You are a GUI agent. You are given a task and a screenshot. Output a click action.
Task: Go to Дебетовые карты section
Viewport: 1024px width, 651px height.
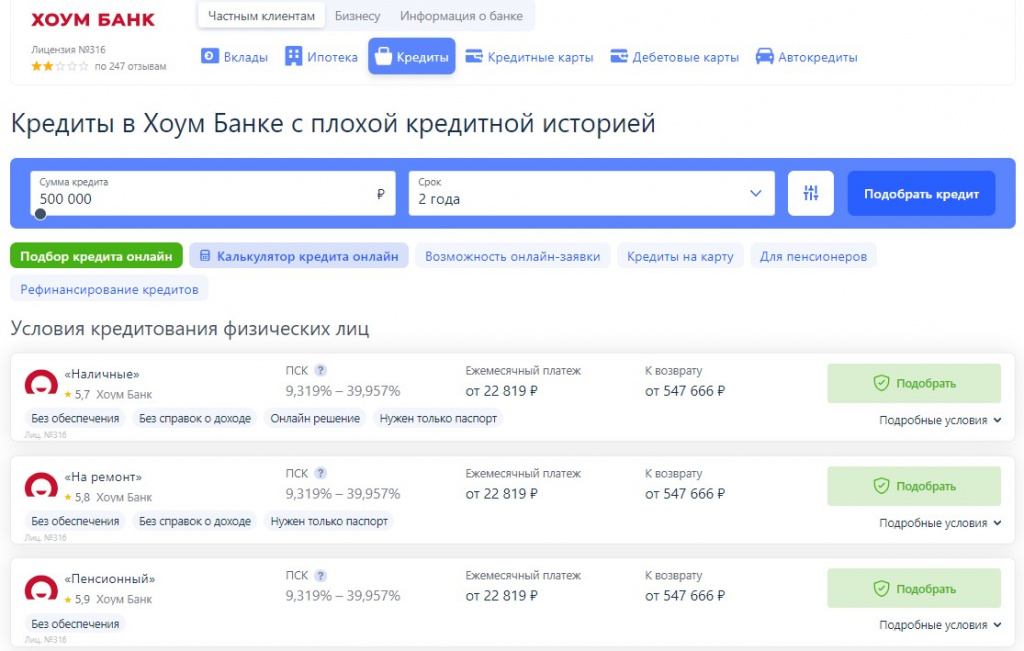click(675, 57)
